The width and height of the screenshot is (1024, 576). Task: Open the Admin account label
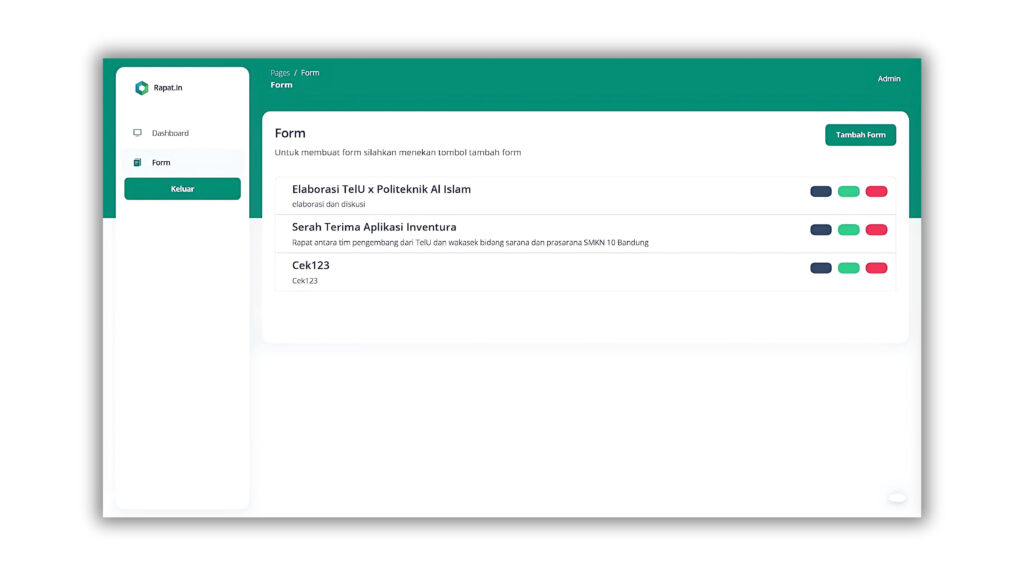889,78
